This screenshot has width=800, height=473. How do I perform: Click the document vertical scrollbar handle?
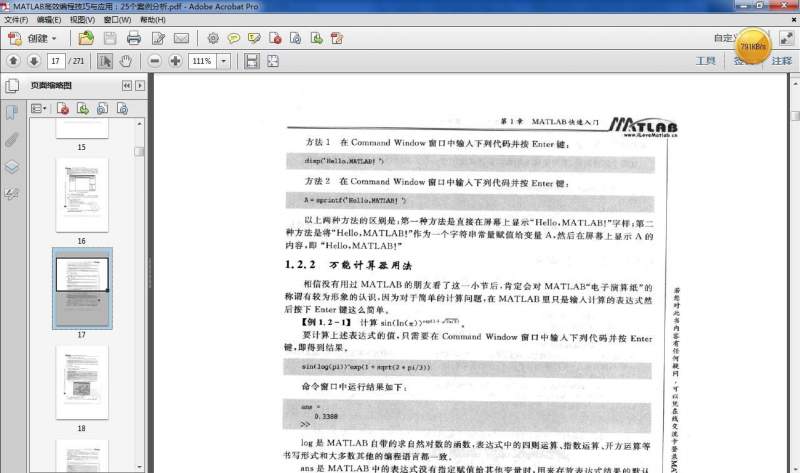click(x=795, y=116)
